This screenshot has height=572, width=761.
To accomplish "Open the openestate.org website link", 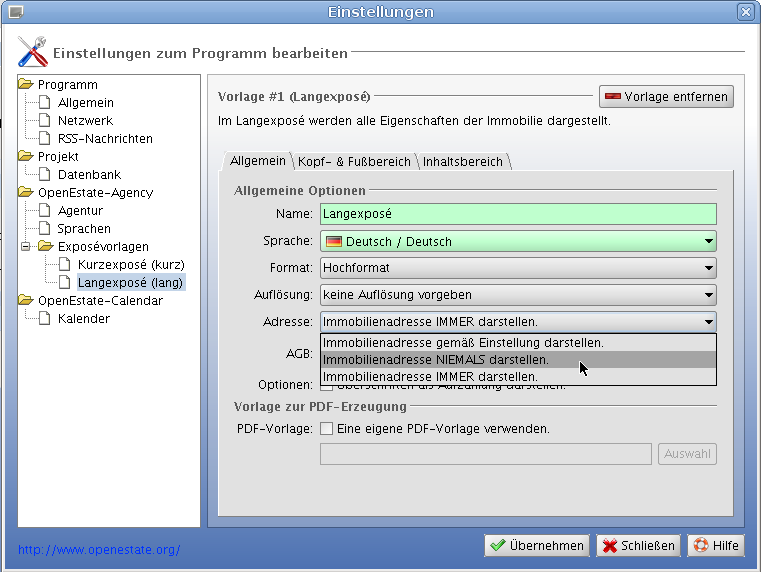I will [x=99, y=549].
